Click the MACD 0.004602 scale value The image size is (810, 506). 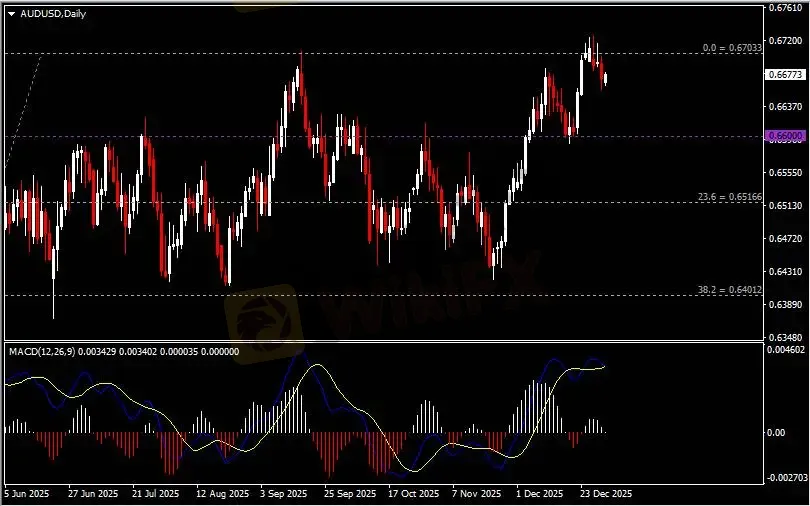pyautogui.click(x=785, y=351)
